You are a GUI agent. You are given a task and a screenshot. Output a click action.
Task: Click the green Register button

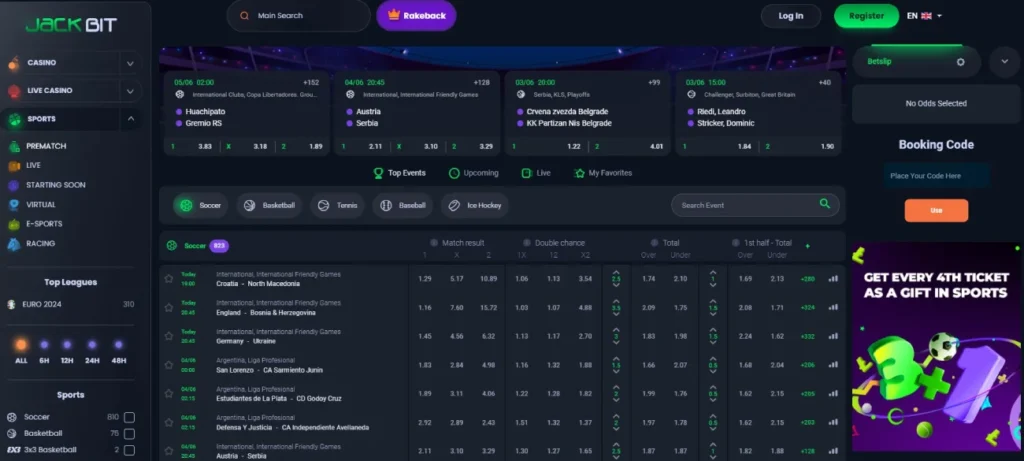867,16
